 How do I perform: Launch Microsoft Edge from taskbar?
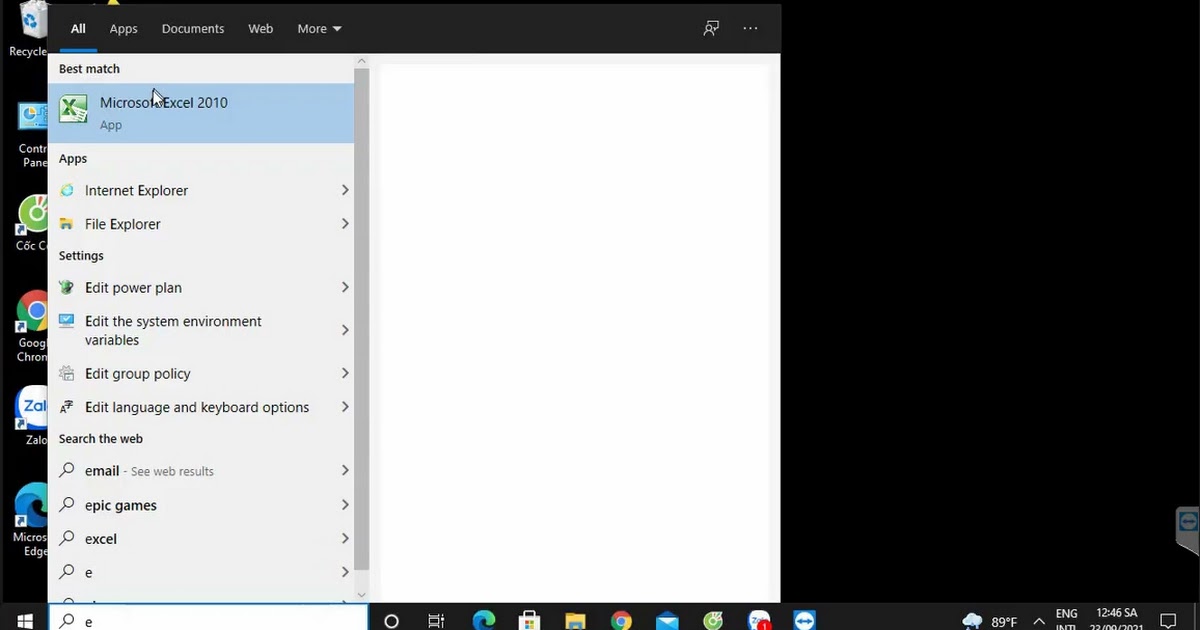point(484,621)
